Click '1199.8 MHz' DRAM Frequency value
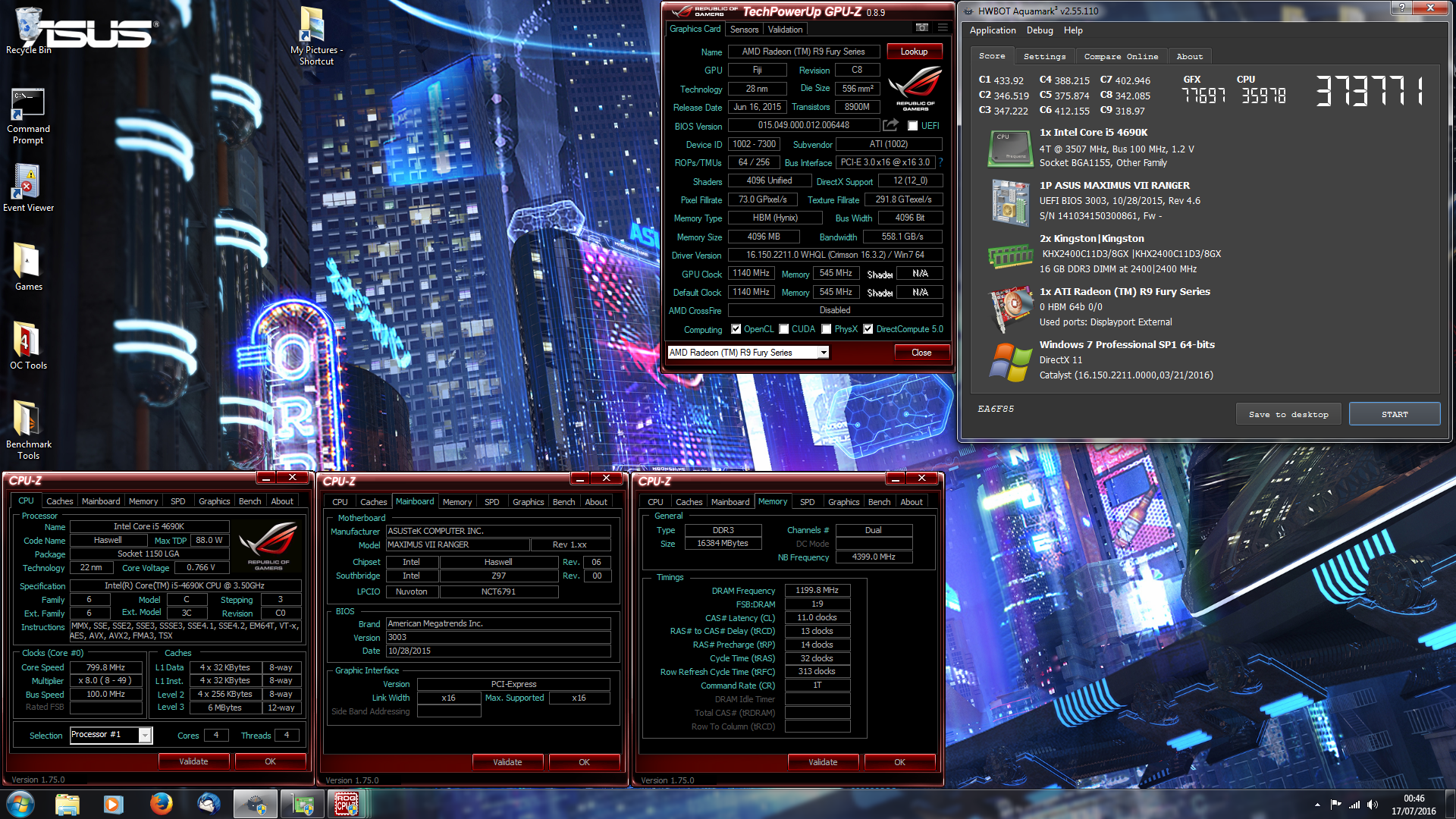The image size is (1456, 819). click(x=817, y=590)
